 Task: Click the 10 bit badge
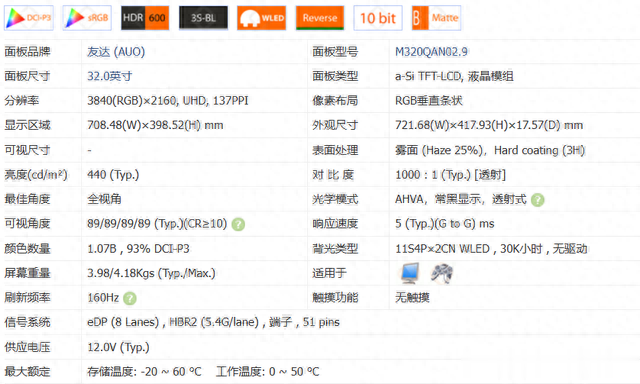point(378,18)
